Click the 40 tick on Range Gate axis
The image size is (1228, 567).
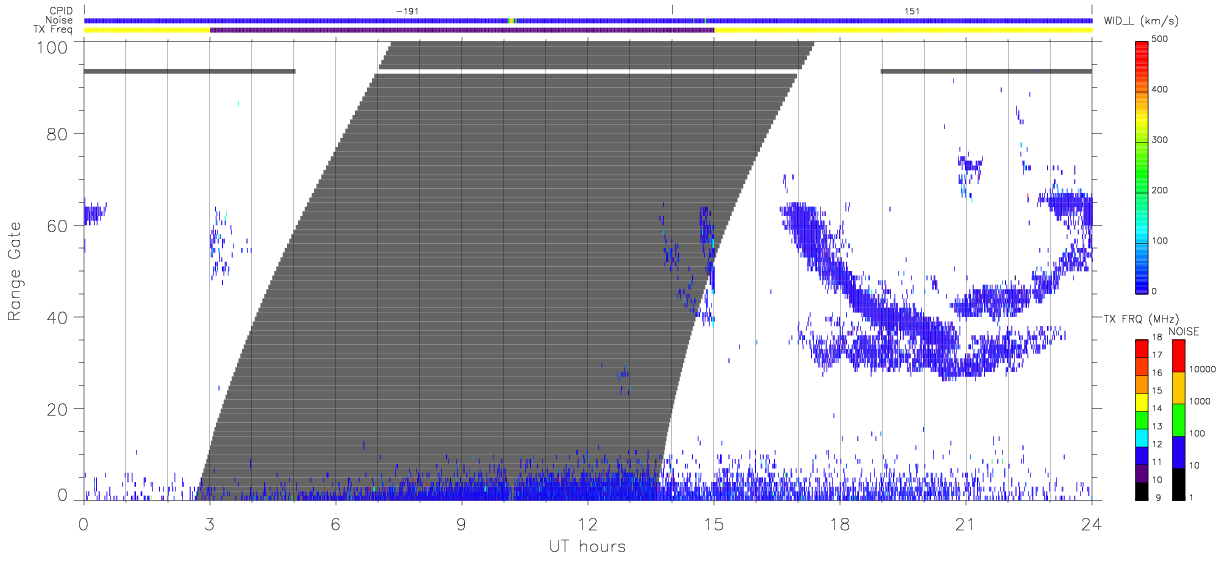click(57, 318)
